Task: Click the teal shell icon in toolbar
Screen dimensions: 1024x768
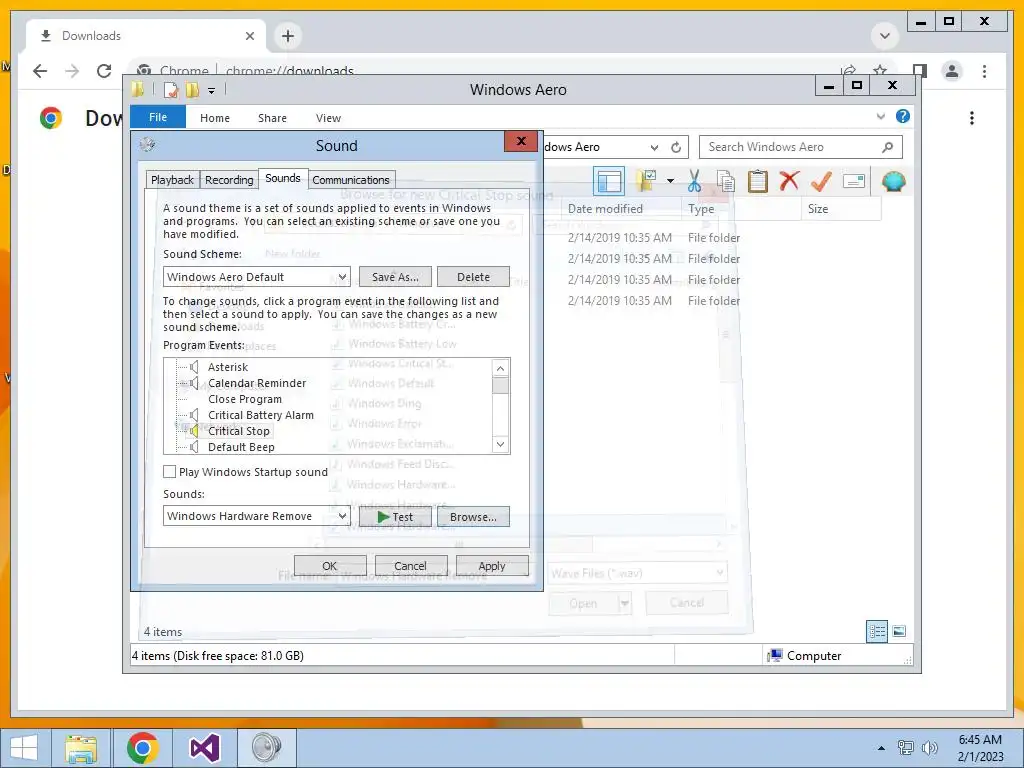Action: [x=893, y=181]
